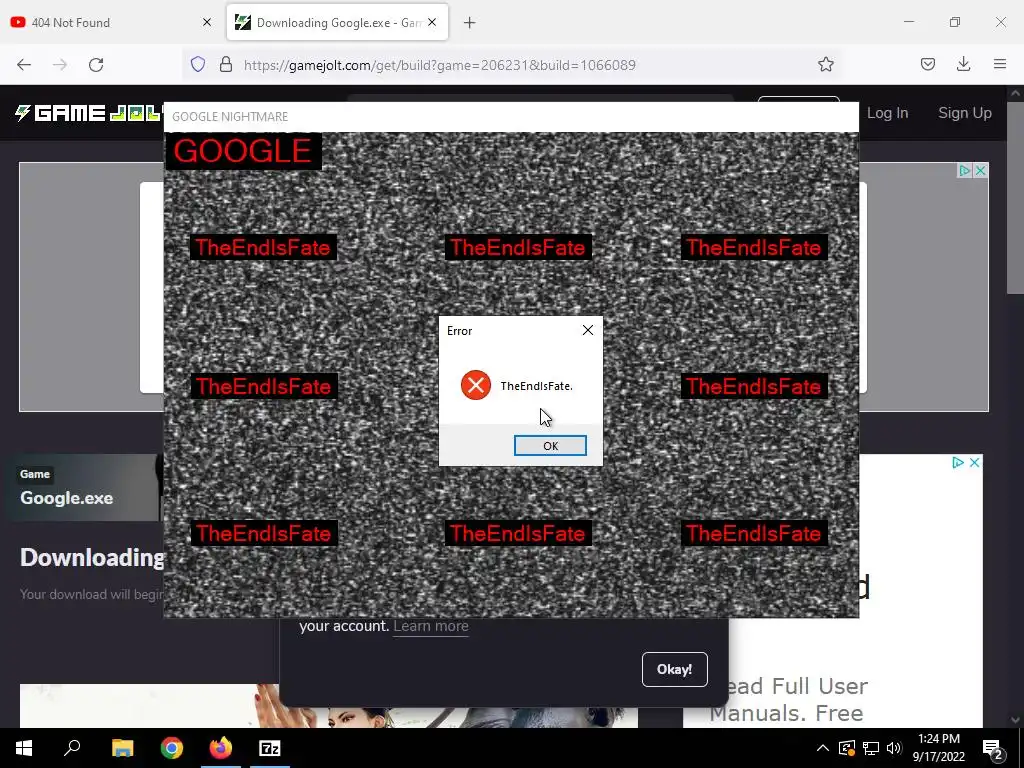Viewport: 1024px width, 768px height.
Task: Bookmark this page with the star
Action: (825, 64)
